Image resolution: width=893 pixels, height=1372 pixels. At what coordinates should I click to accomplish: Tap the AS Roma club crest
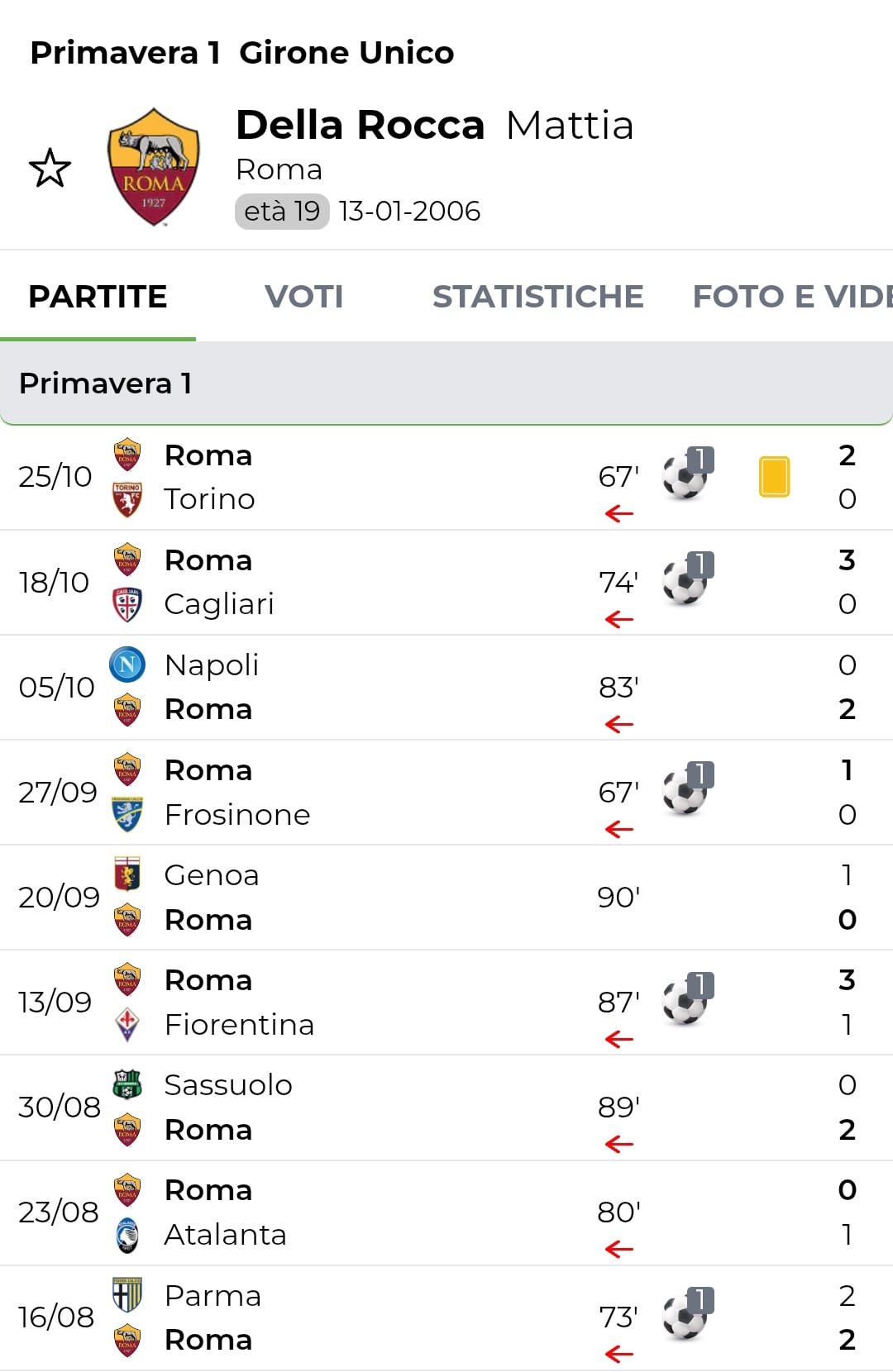pos(154,167)
